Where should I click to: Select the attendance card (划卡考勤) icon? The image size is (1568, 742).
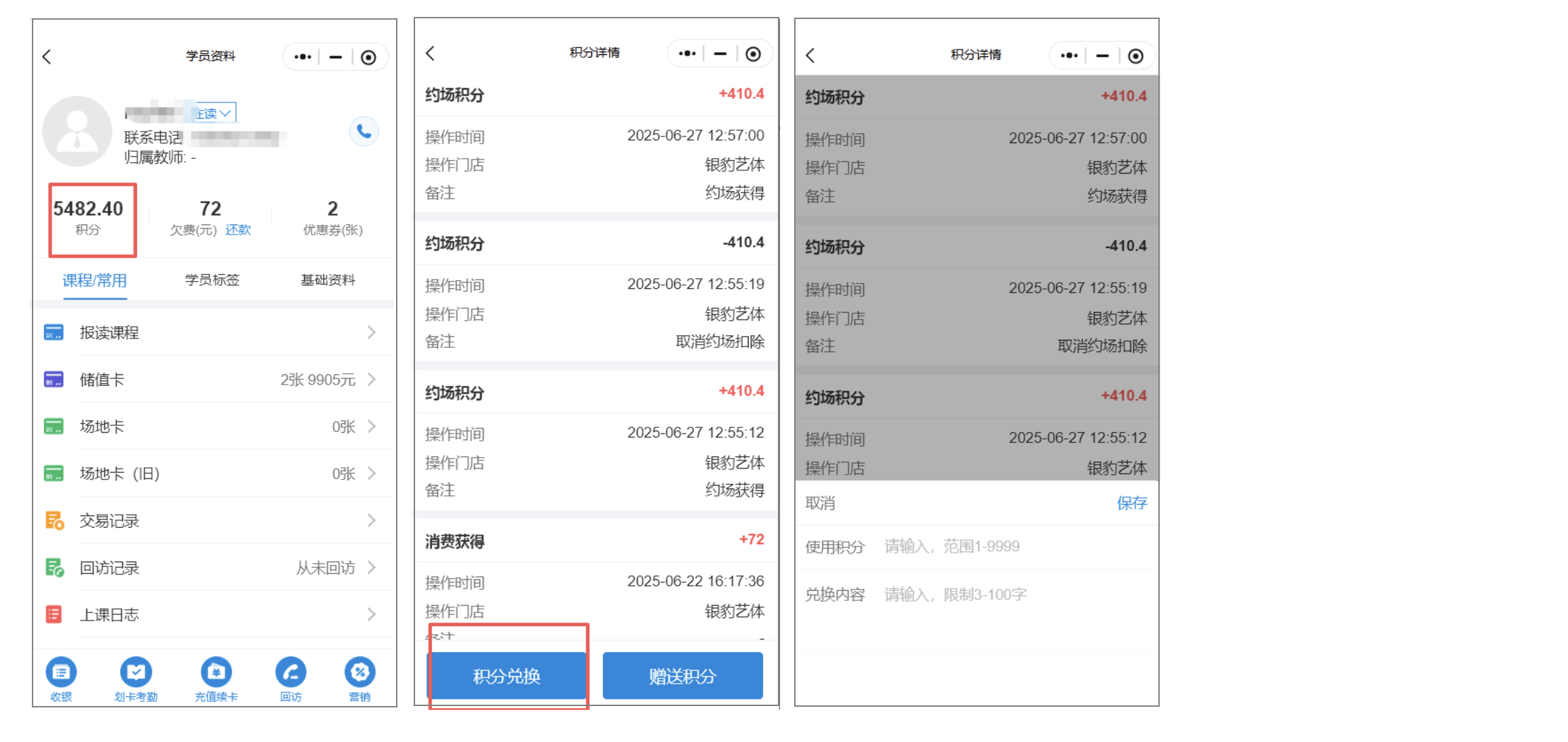coord(136,671)
